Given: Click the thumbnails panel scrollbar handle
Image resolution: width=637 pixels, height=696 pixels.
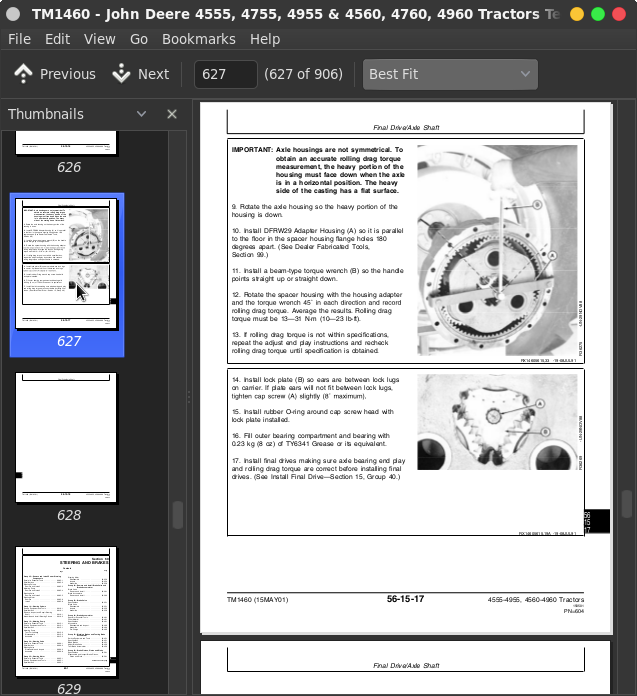Looking at the screenshot, I should click(178, 514).
